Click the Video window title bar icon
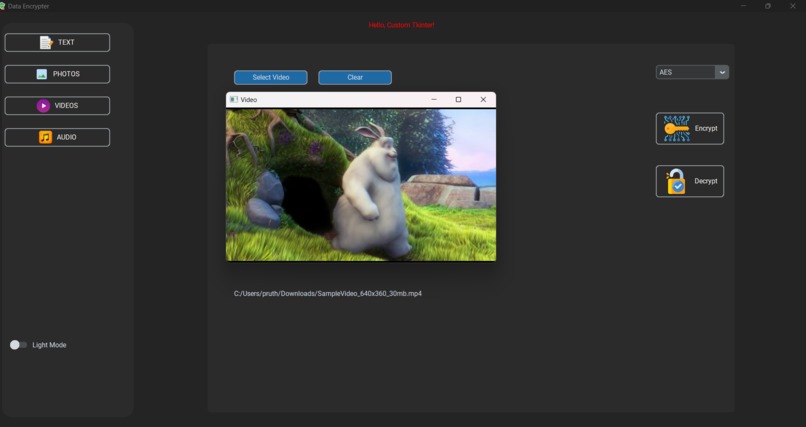 (234, 100)
